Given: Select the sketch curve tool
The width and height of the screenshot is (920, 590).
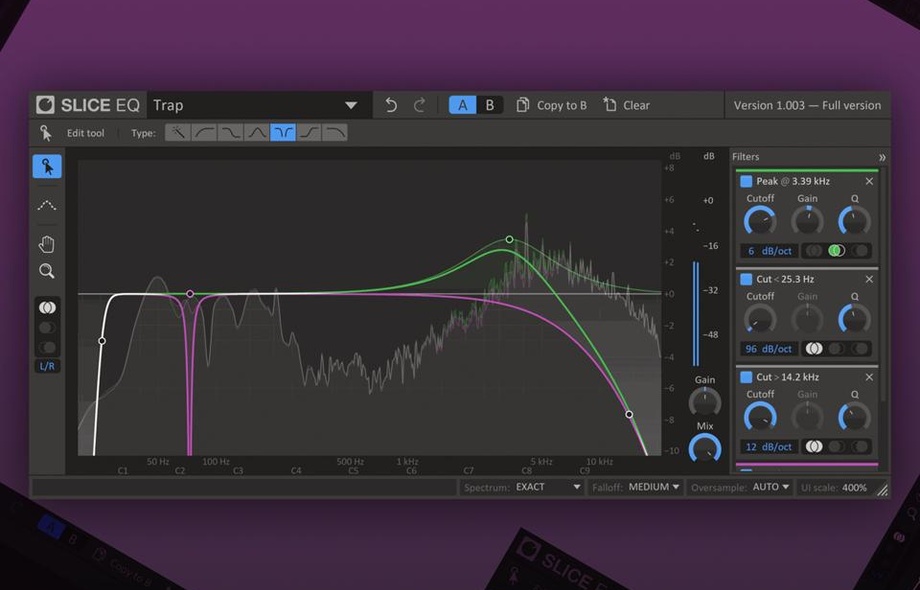Looking at the screenshot, I should tap(47, 205).
